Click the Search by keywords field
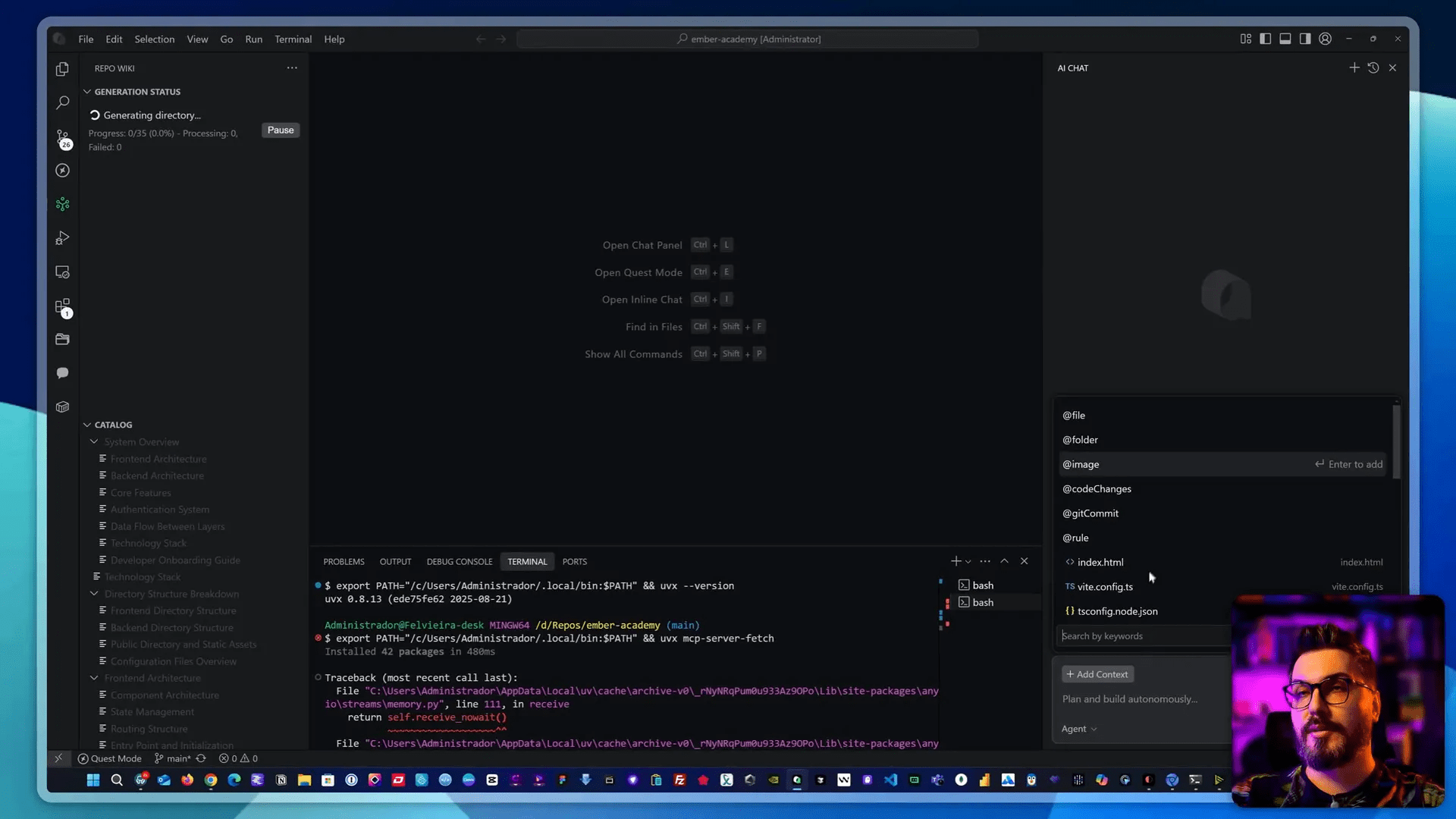The height and width of the screenshot is (819, 1456). pos(1144,636)
